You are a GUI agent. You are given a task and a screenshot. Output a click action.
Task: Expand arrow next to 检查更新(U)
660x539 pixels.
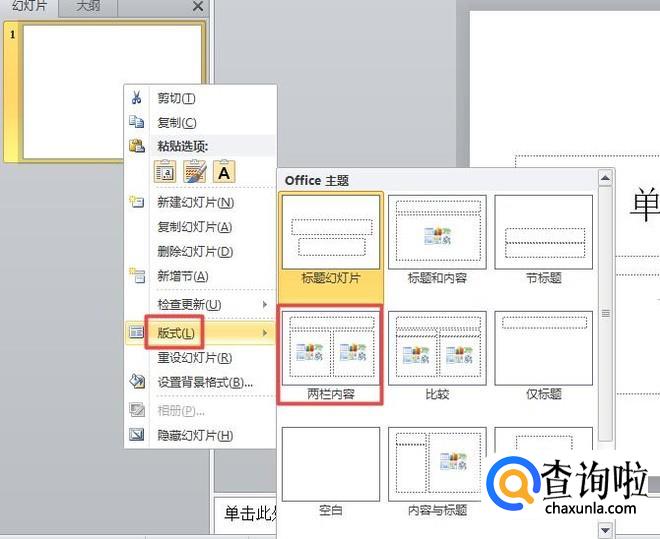click(x=265, y=304)
